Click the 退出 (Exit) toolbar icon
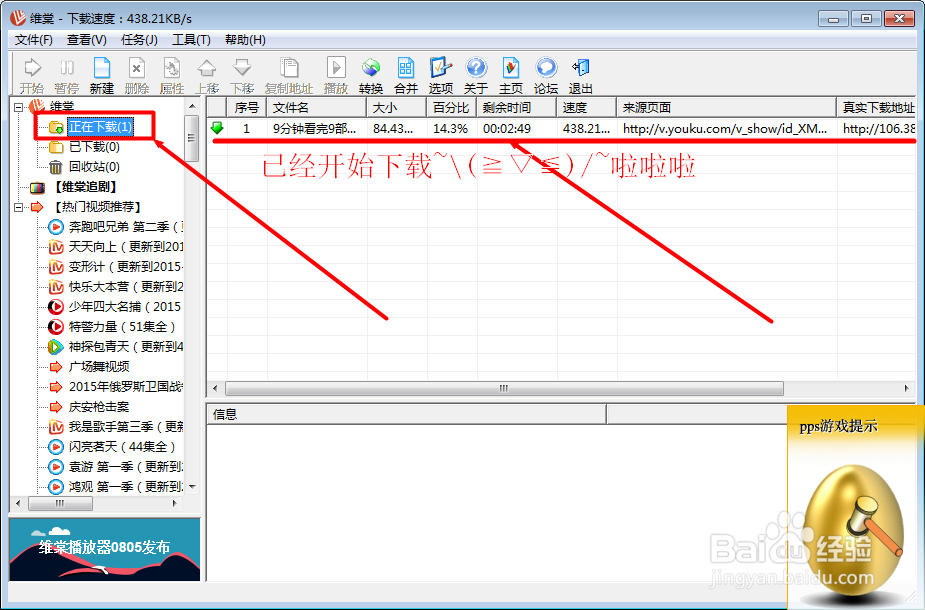Image resolution: width=925 pixels, height=610 pixels. tap(580, 76)
